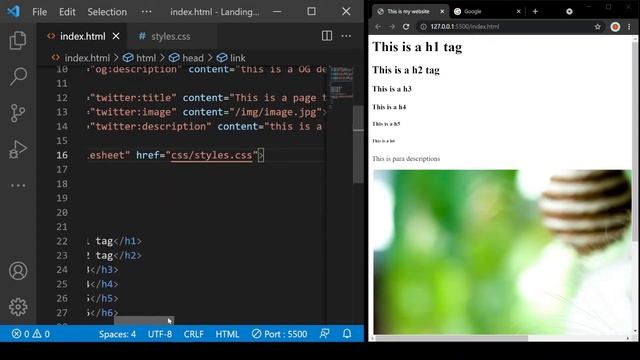This screenshot has width=640, height=360.
Task: Change language mode via HTML
Action: pyautogui.click(x=227, y=334)
